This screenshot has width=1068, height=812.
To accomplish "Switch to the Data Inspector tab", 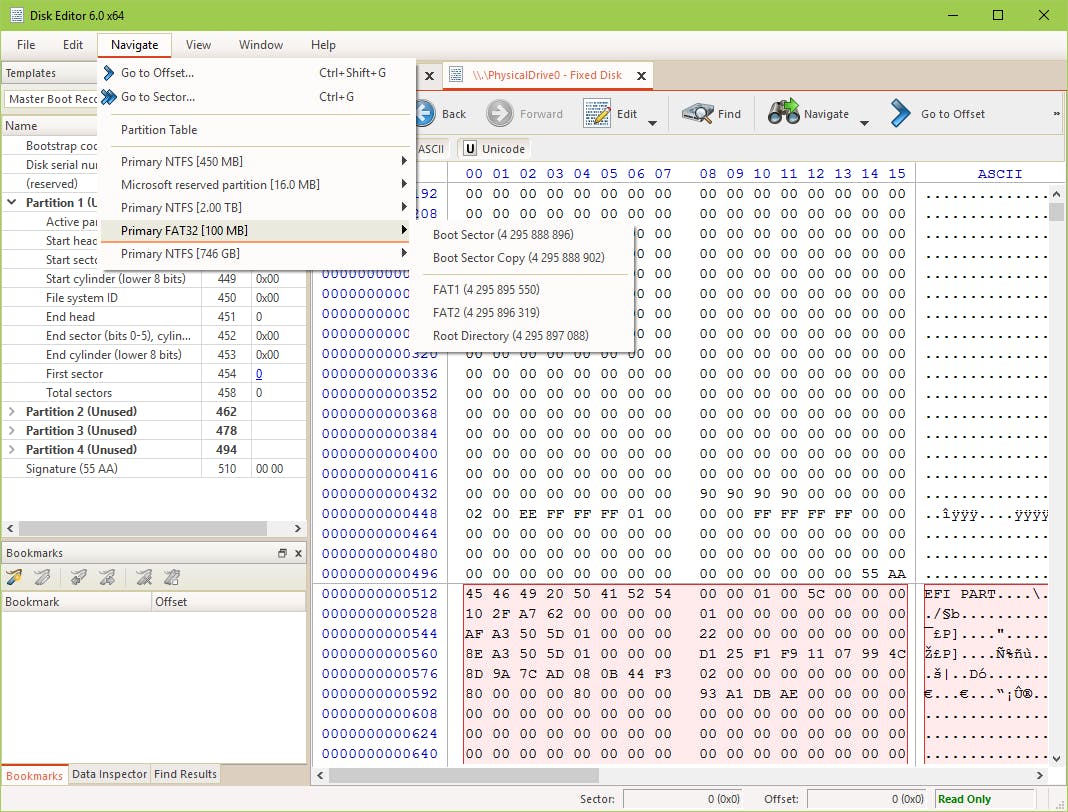I will (110, 774).
